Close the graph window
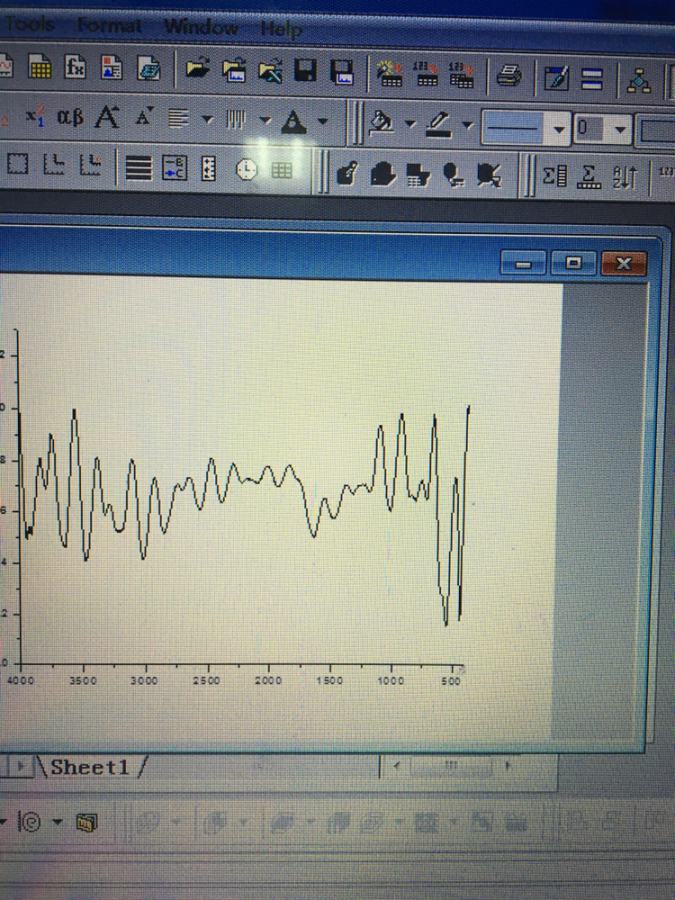This screenshot has width=675, height=900. 623,263
